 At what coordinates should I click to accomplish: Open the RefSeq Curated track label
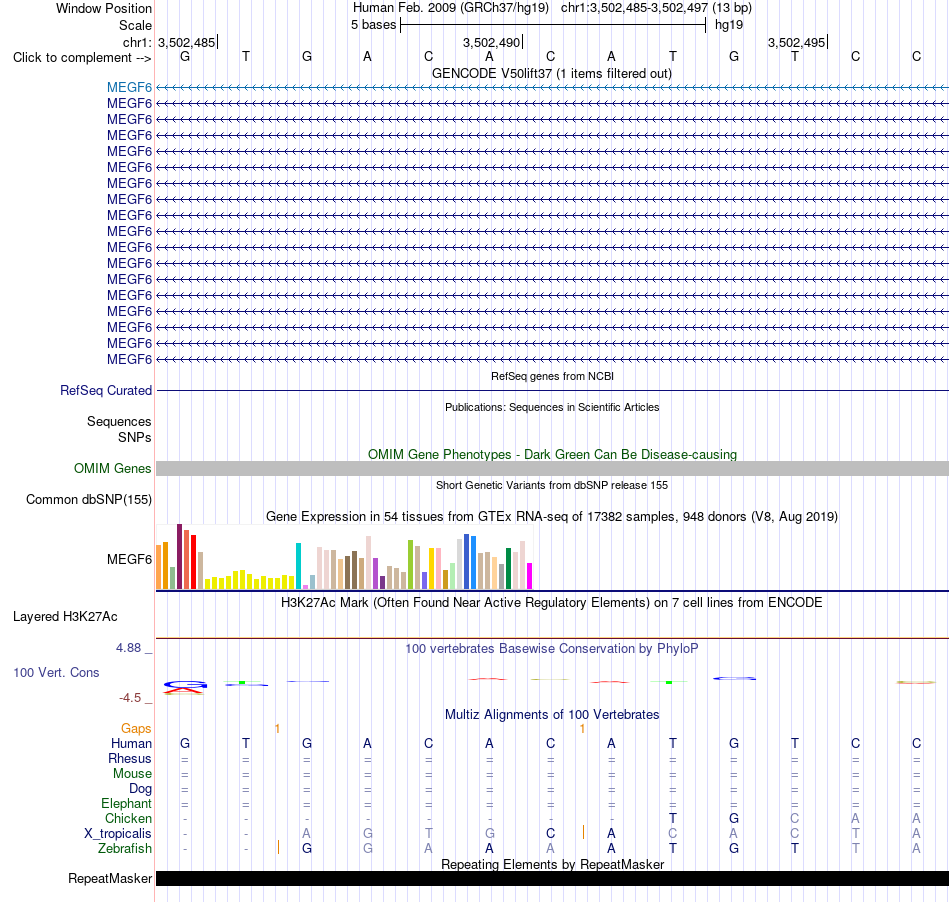[x=105, y=391]
